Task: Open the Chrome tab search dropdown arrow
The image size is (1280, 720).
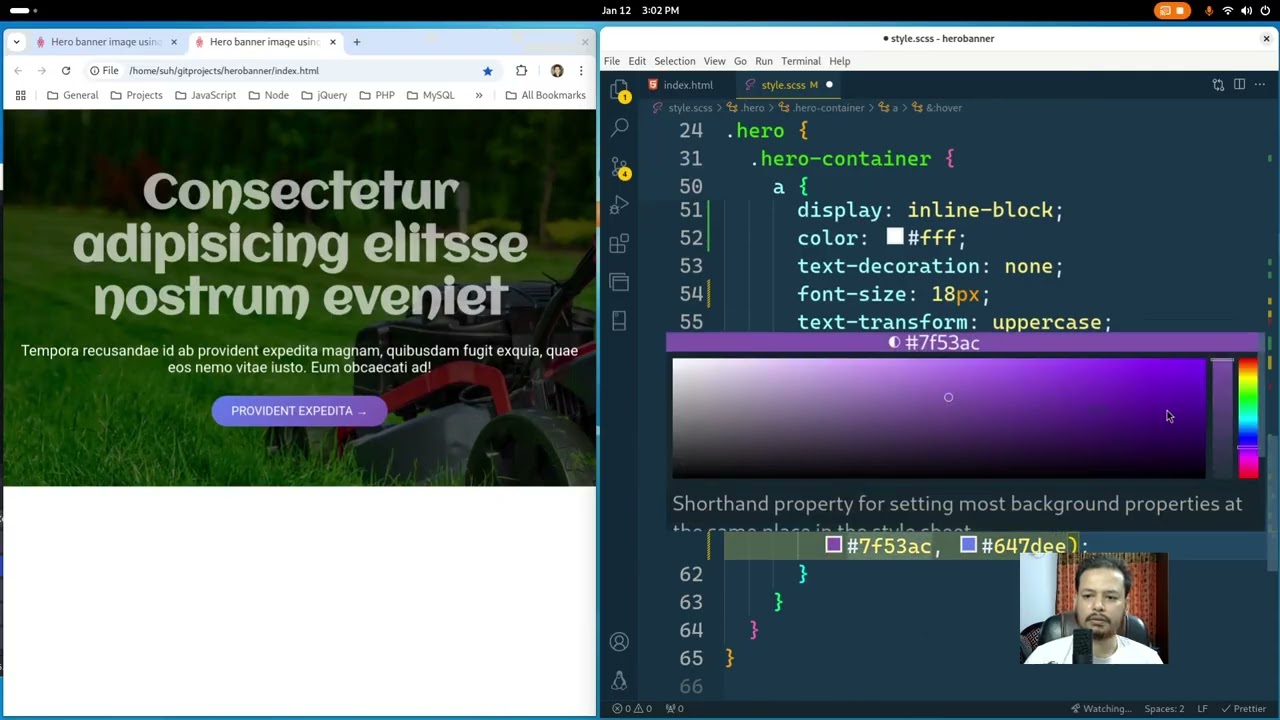Action: 16,42
